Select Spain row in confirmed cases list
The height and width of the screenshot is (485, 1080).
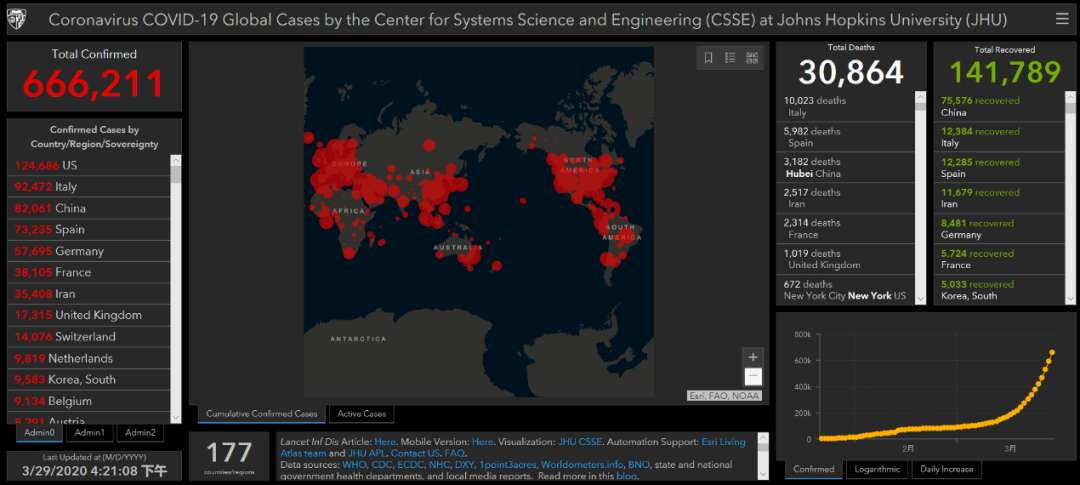[x=88, y=229]
